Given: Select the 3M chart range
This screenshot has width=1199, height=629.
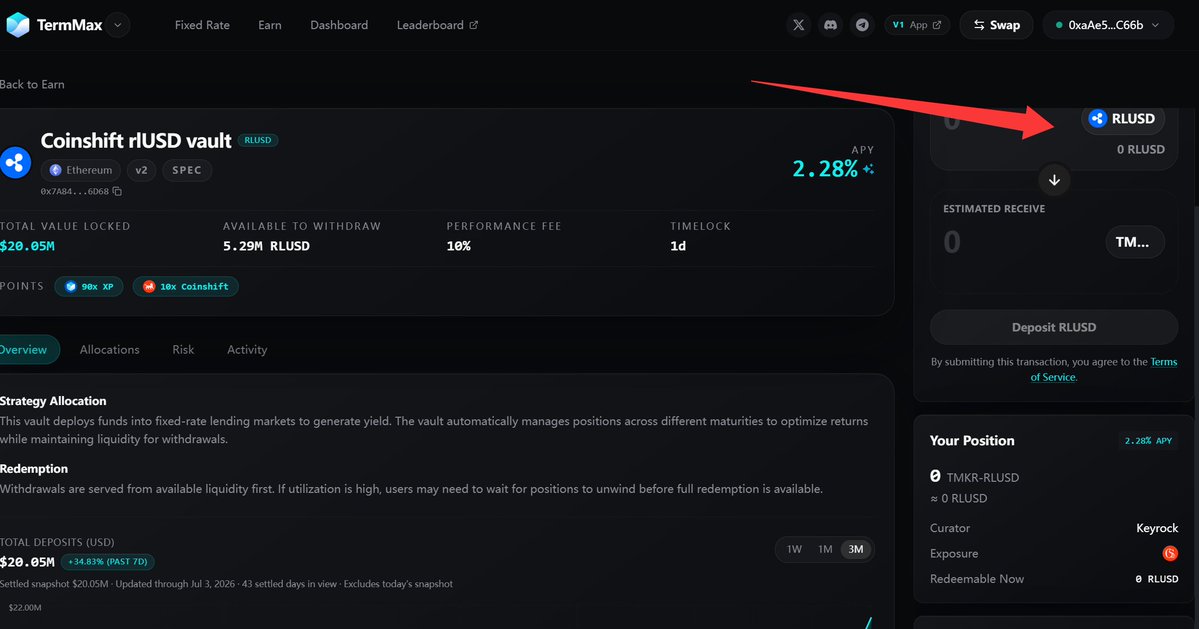Looking at the screenshot, I should [856, 549].
